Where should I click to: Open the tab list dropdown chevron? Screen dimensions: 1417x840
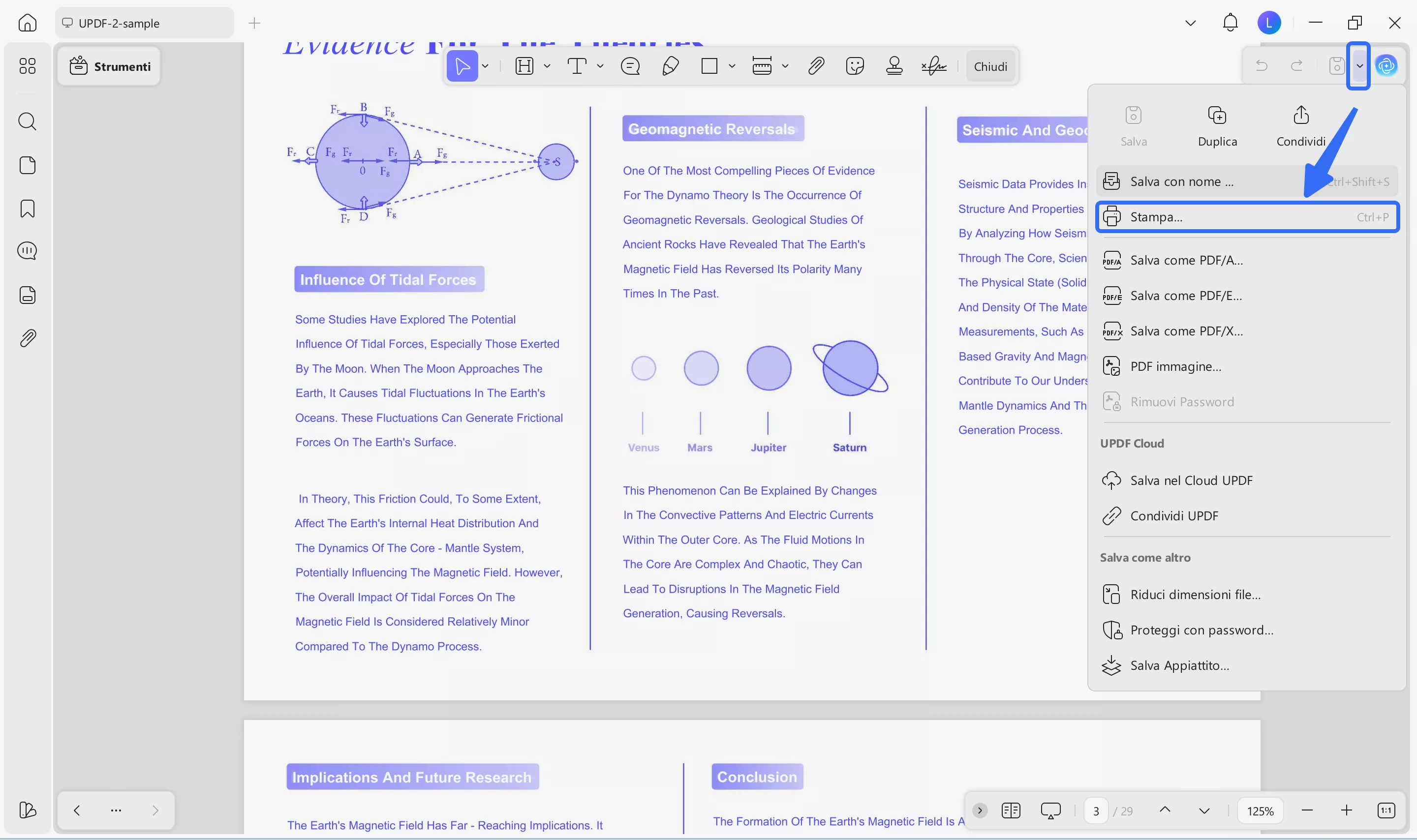[x=1190, y=23]
